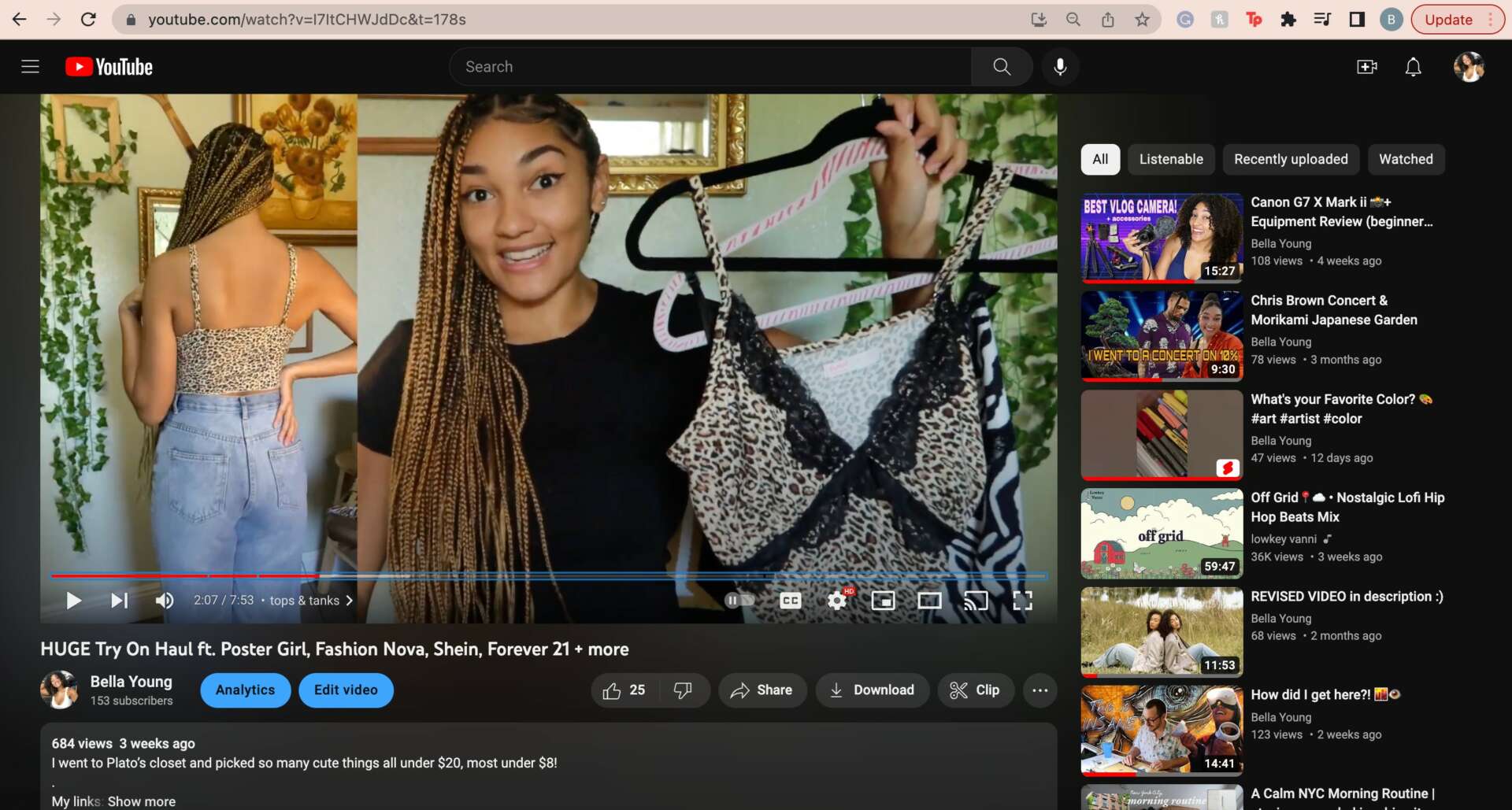Viewport: 1512px width, 810px height.
Task: Open the Create video camera icon
Action: click(x=1367, y=67)
